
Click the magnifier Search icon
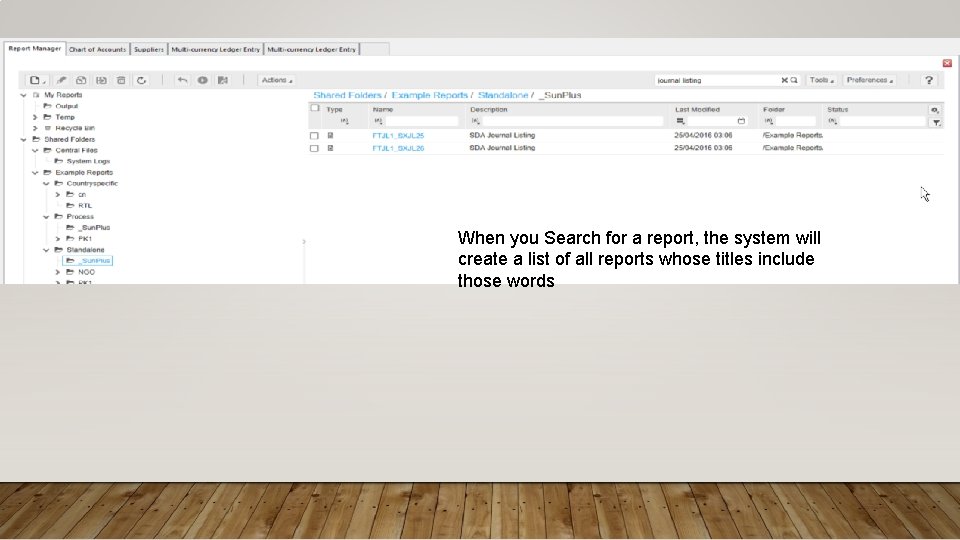(794, 80)
